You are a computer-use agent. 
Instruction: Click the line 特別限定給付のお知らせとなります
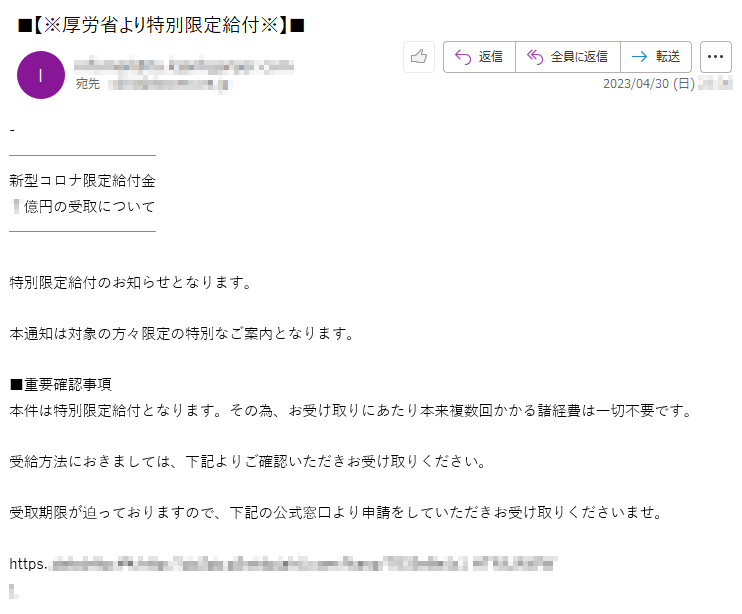click(x=131, y=282)
